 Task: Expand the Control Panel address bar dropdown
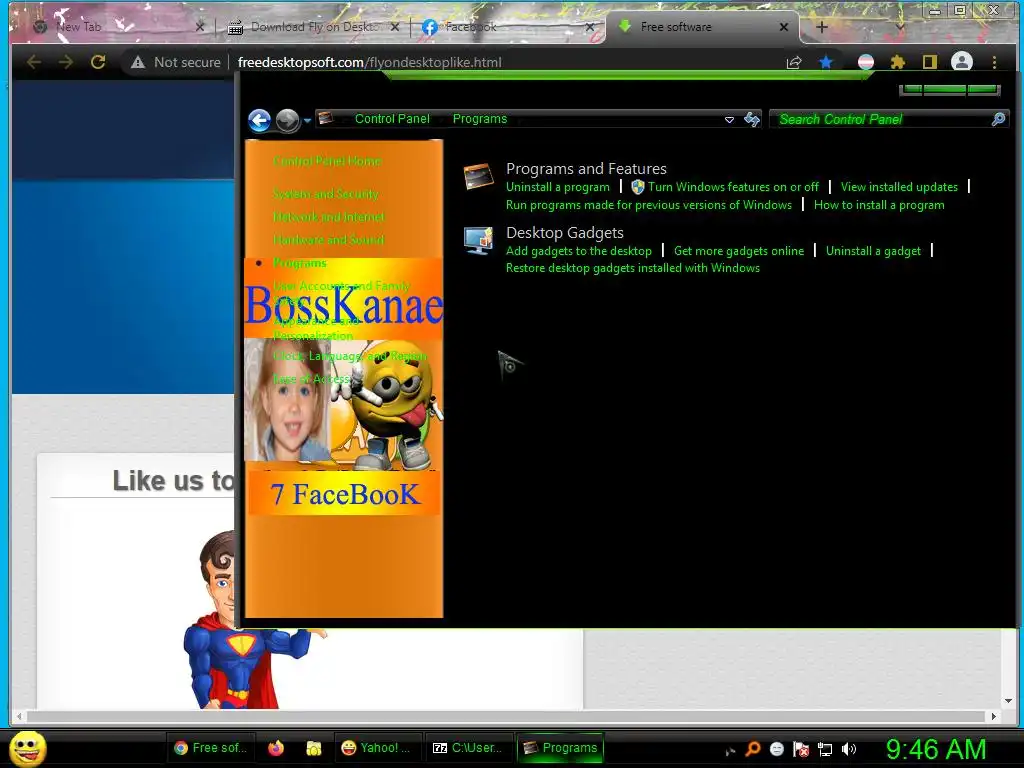[729, 120]
